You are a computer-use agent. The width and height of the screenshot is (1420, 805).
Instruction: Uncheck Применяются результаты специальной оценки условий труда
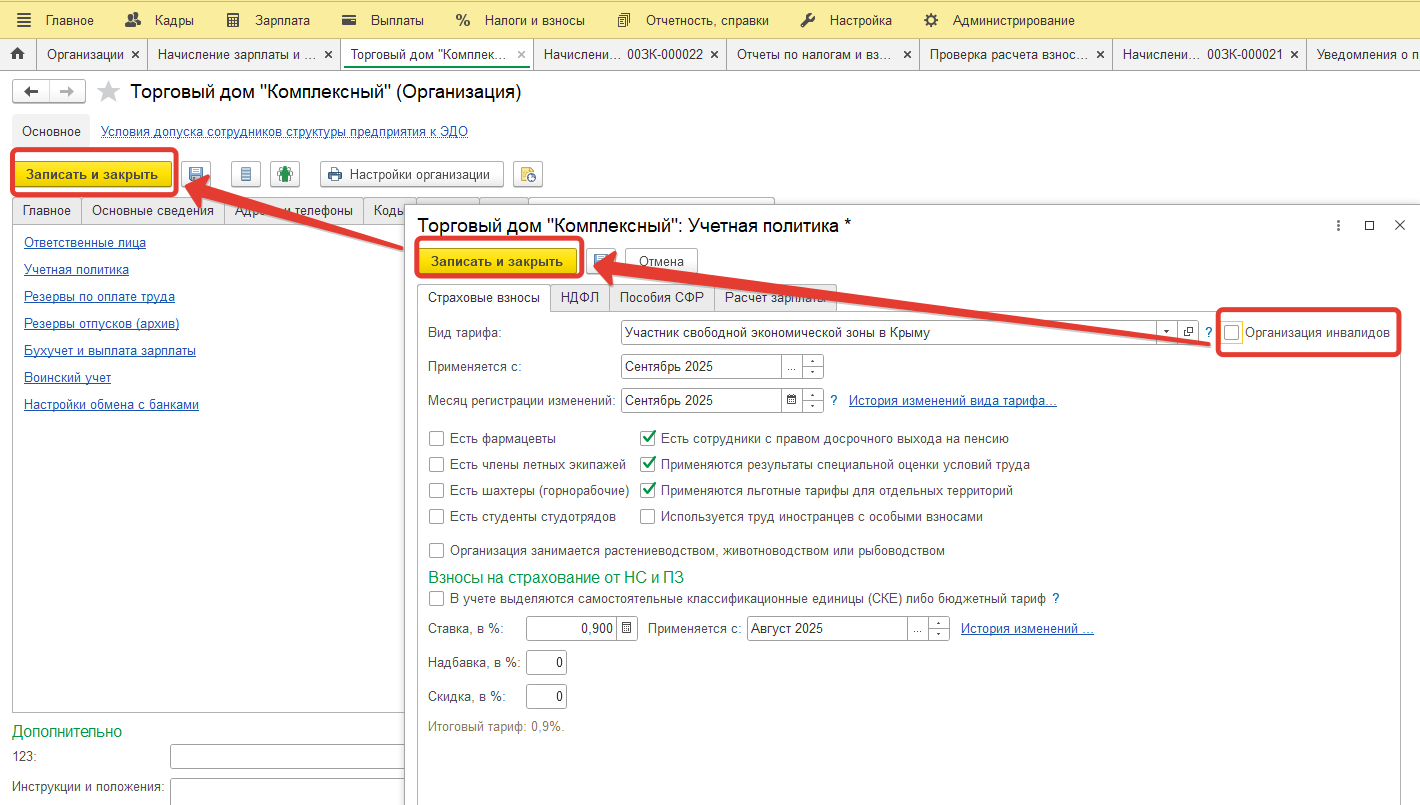point(648,464)
